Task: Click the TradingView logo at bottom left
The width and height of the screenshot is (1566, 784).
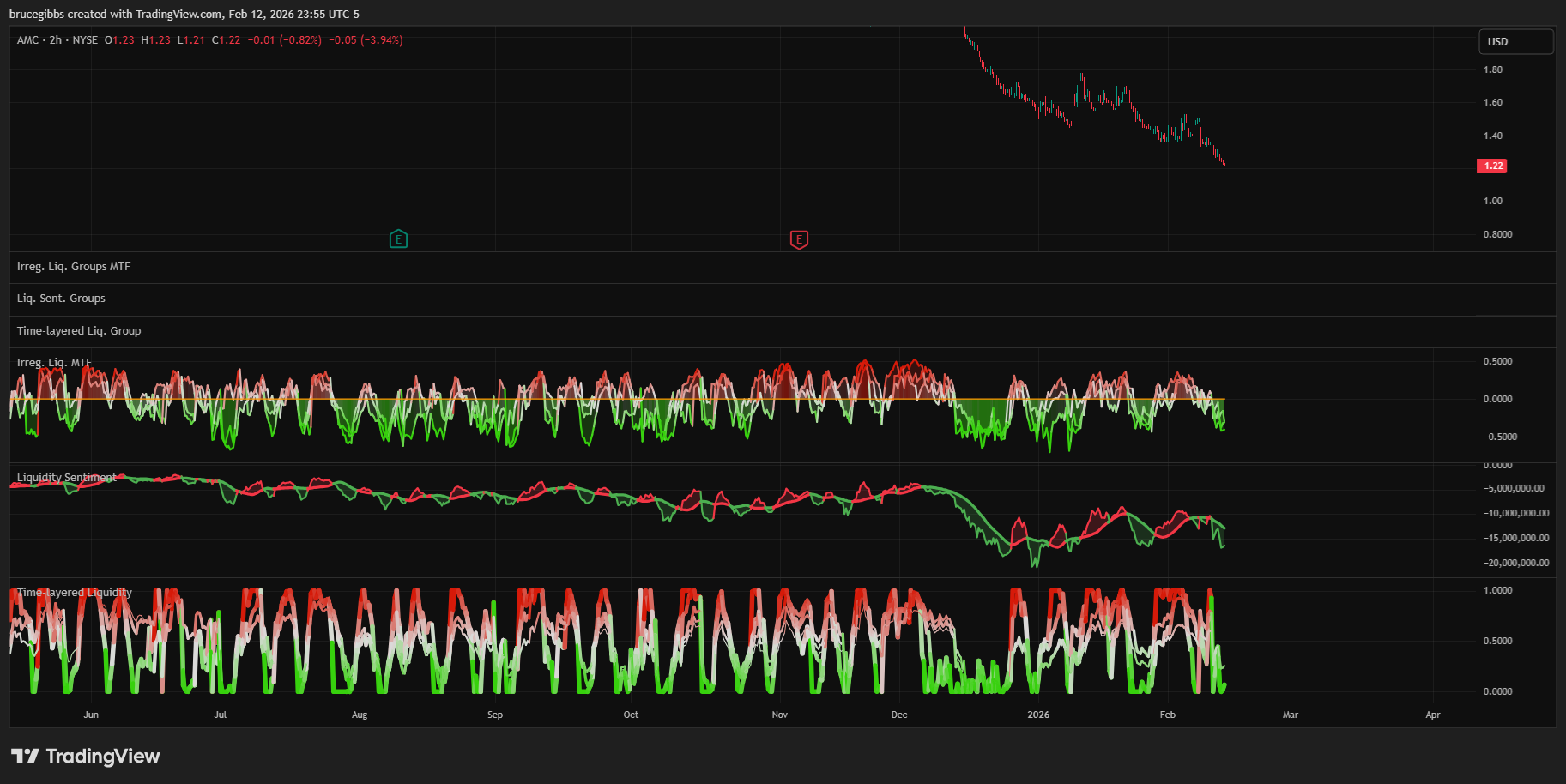Action: pyautogui.click(x=86, y=756)
